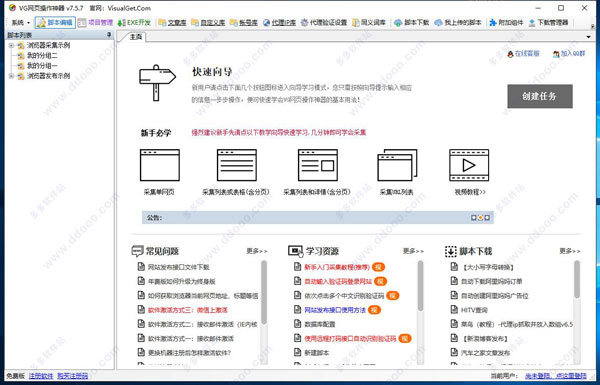Click the signpost 快速向导 icon
This screenshot has width=600, height=385.
[157, 83]
